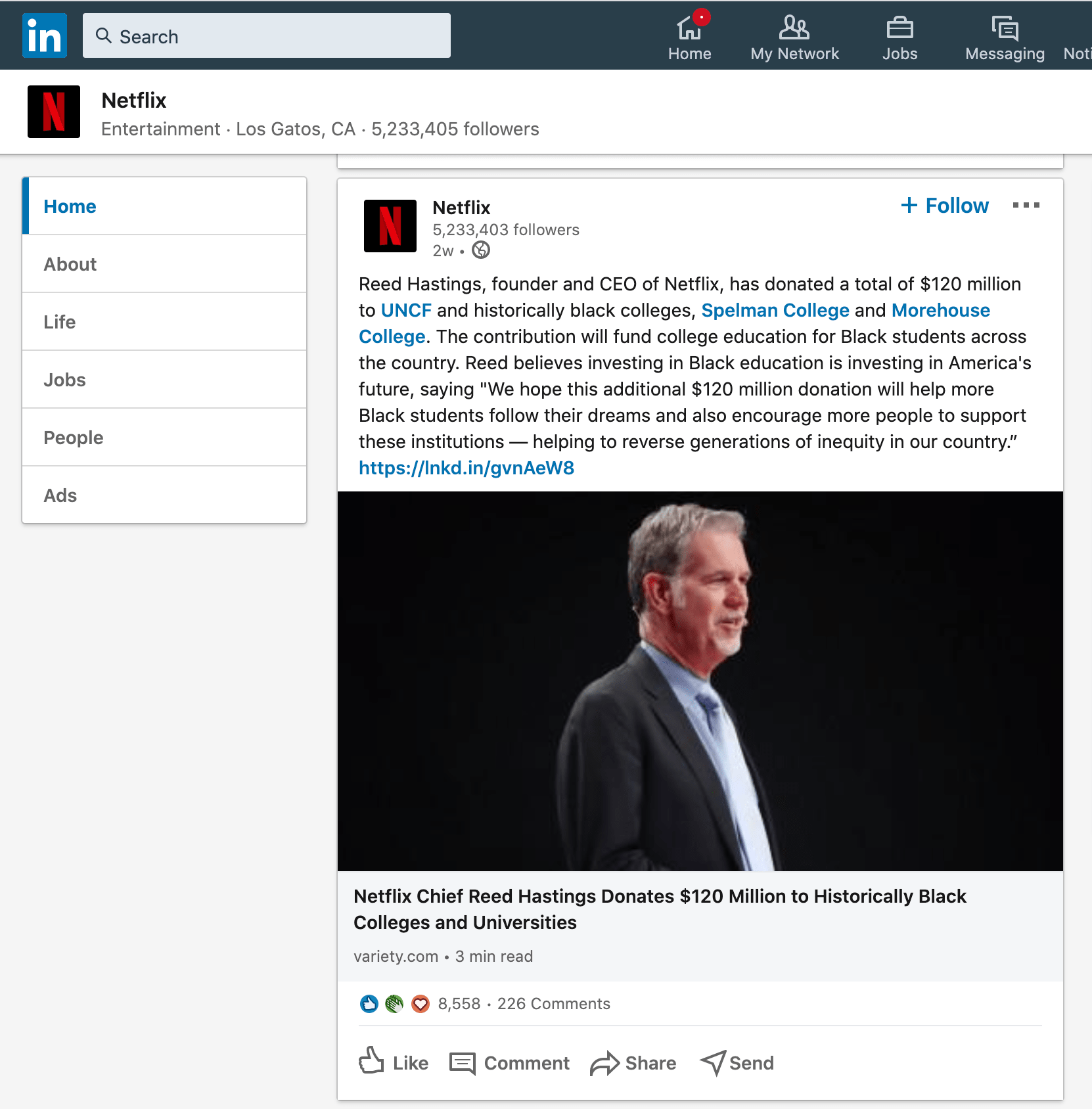Click the article headline about Reed Hastings

click(x=660, y=909)
